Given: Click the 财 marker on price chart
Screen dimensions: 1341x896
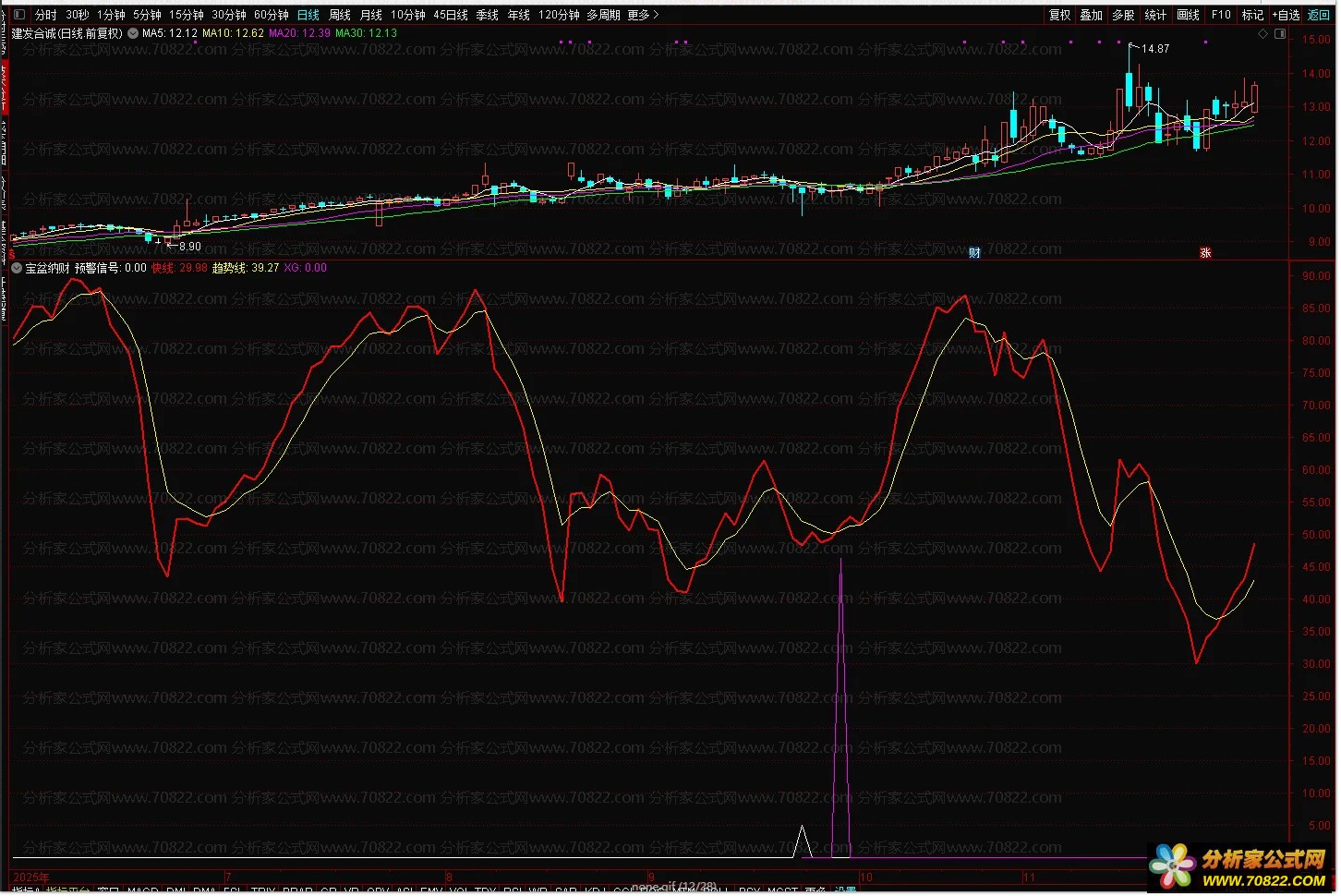Looking at the screenshot, I should [974, 252].
